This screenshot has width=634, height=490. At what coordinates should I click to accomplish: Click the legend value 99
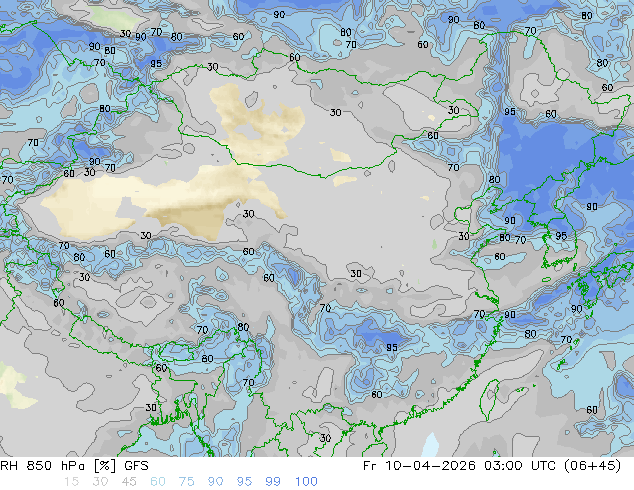(273, 482)
